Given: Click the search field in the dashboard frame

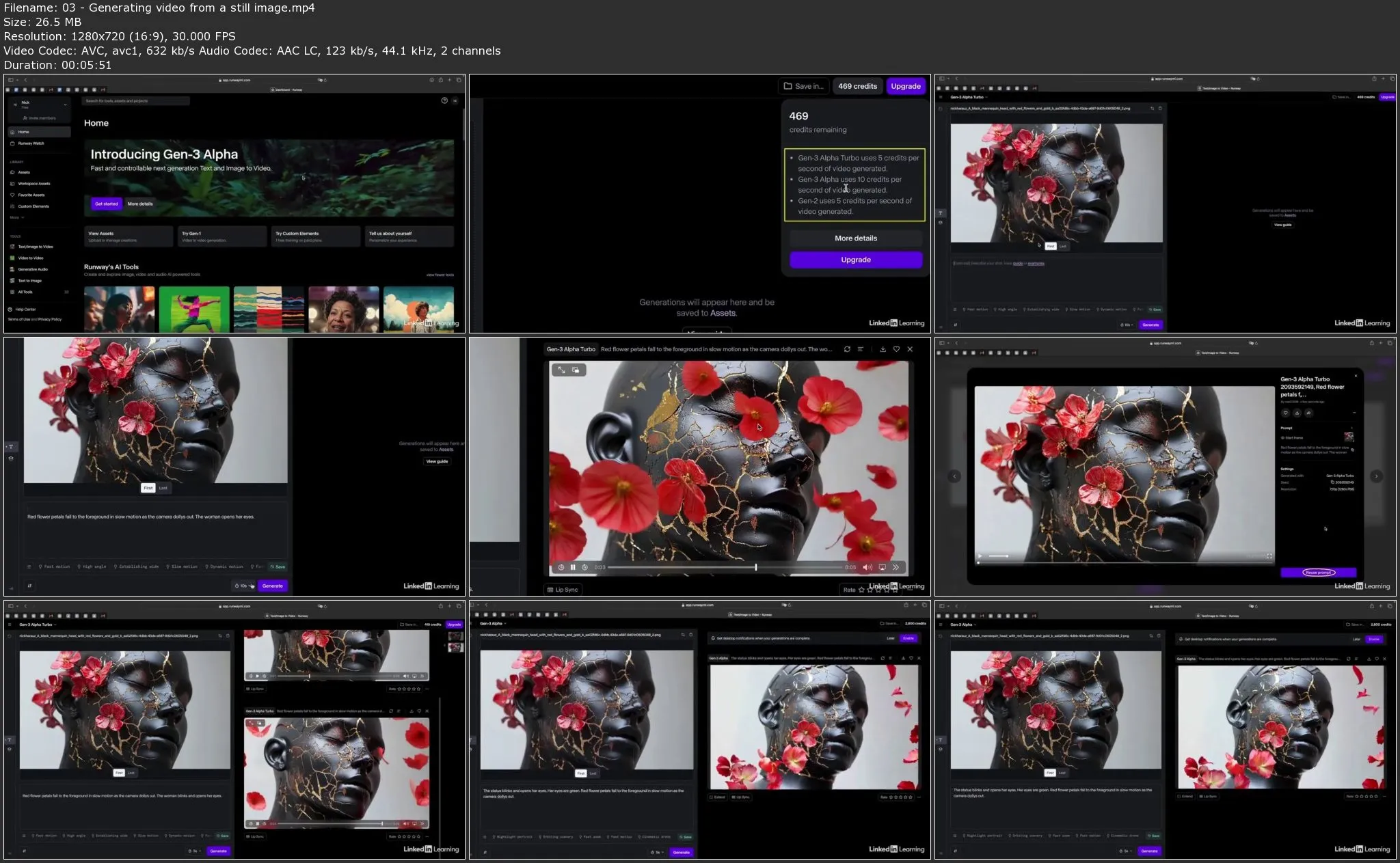Looking at the screenshot, I should (x=137, y=101).
